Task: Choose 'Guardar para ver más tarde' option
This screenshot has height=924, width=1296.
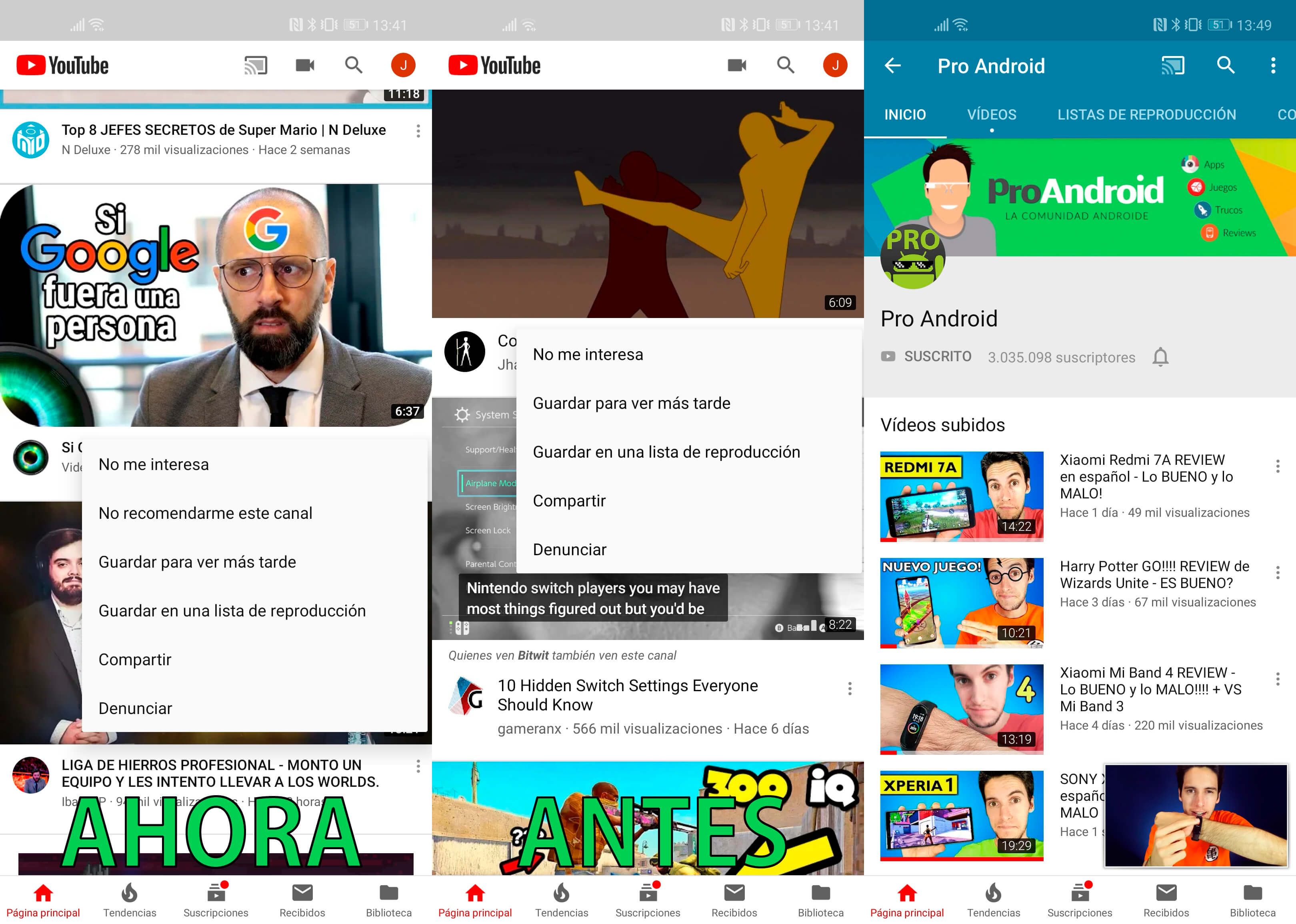Action: click(197, 562)
